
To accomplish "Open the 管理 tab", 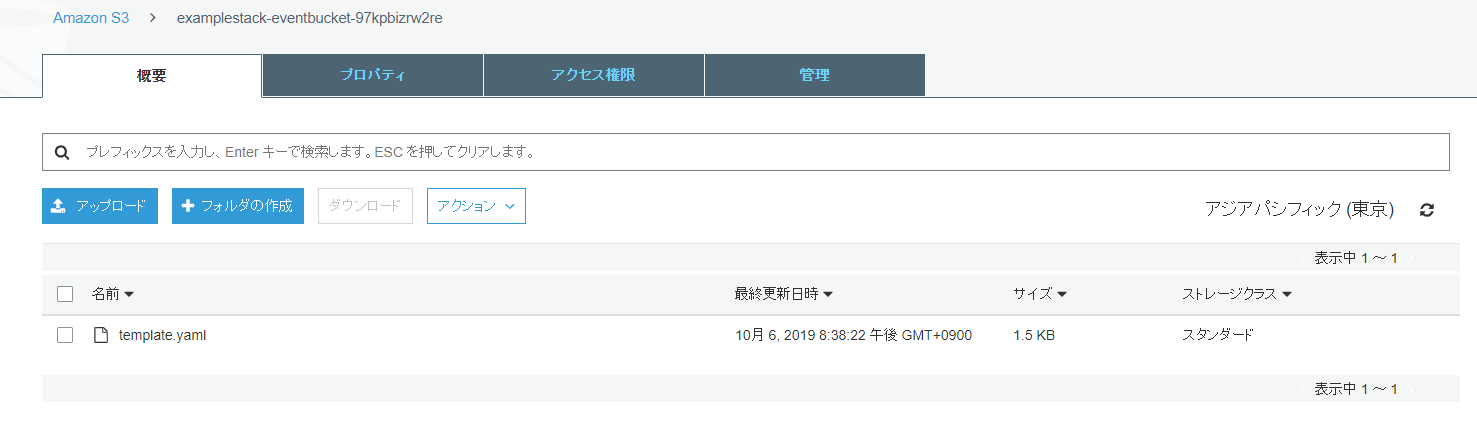I will click(x=815, y=75).
